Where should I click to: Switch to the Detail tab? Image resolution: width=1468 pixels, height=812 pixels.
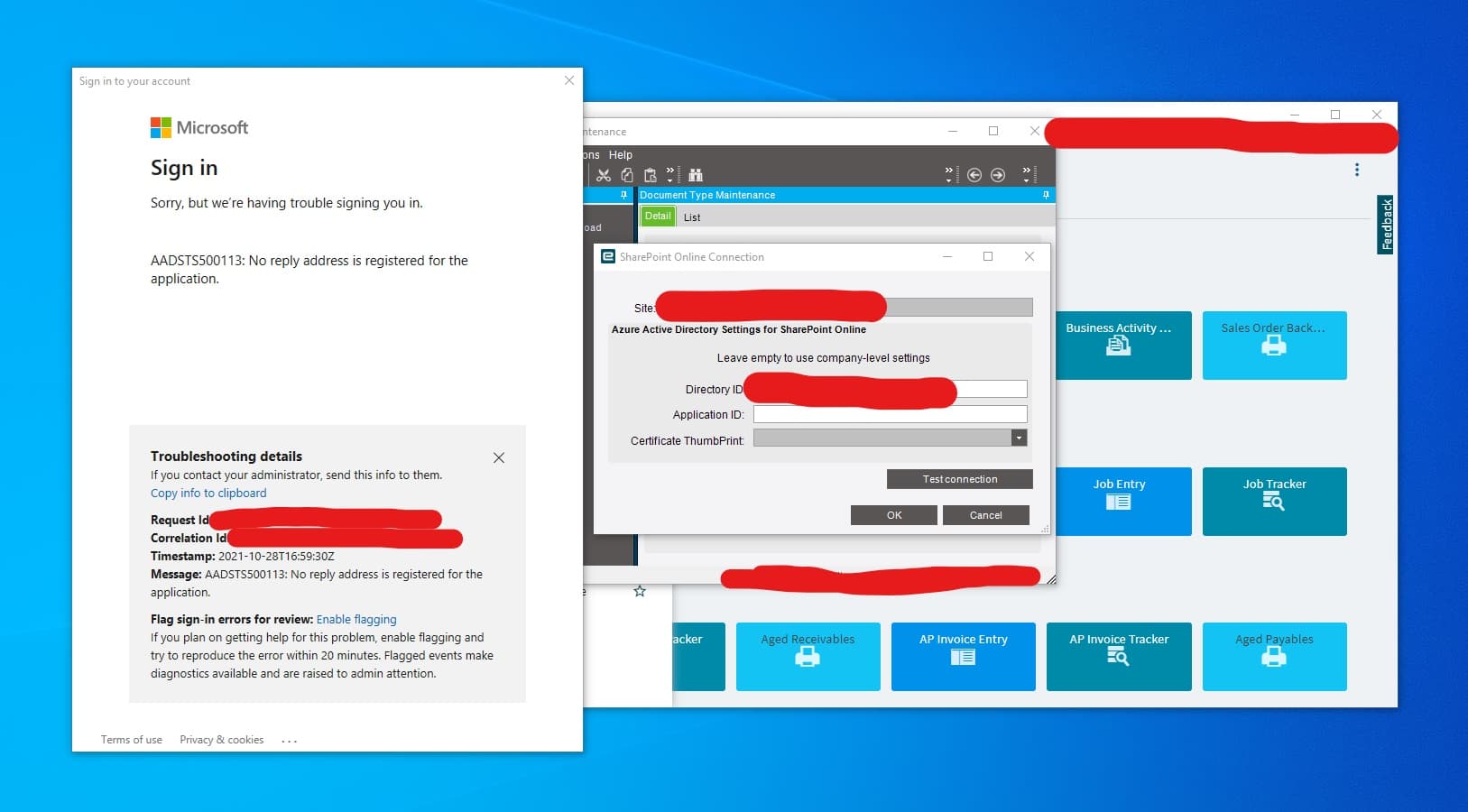658,217
